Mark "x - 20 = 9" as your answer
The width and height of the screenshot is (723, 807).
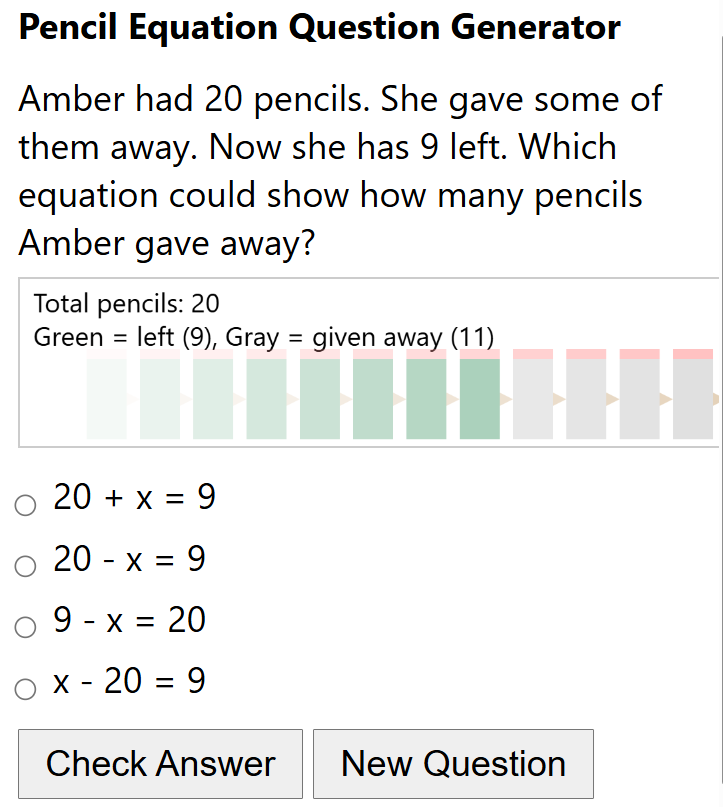25,689
